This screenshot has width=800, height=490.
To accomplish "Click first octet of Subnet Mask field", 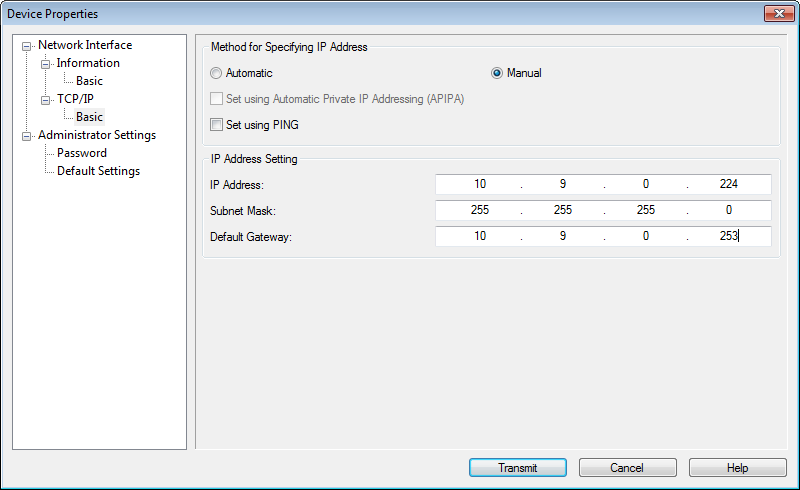I will (480, 210).
